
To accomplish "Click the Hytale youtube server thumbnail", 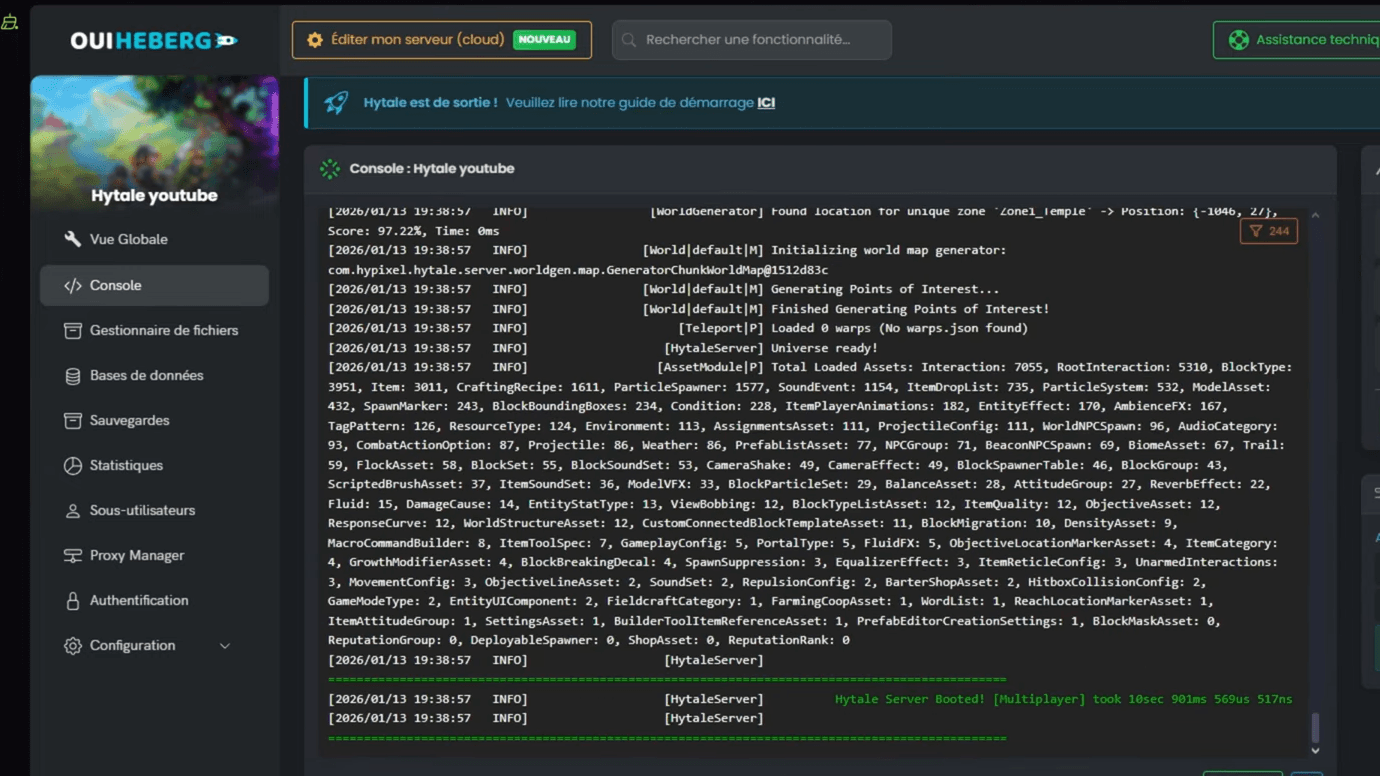I will pos(154,145).
